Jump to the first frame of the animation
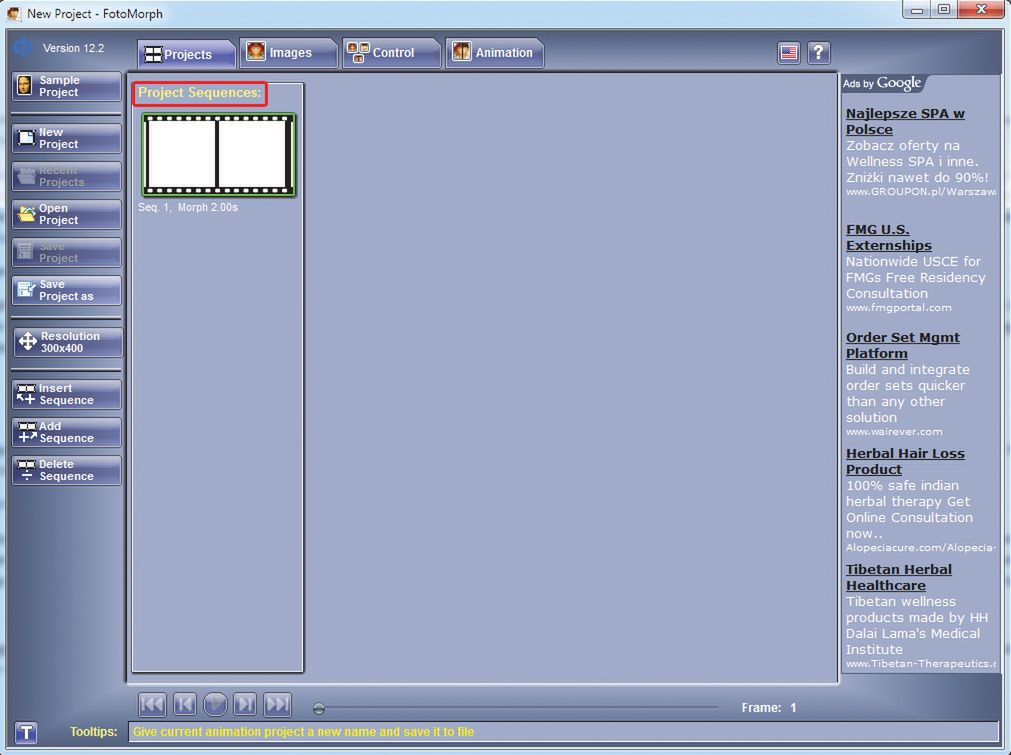Viewport: 1011px width, 755px height. [x=152, y=704]
